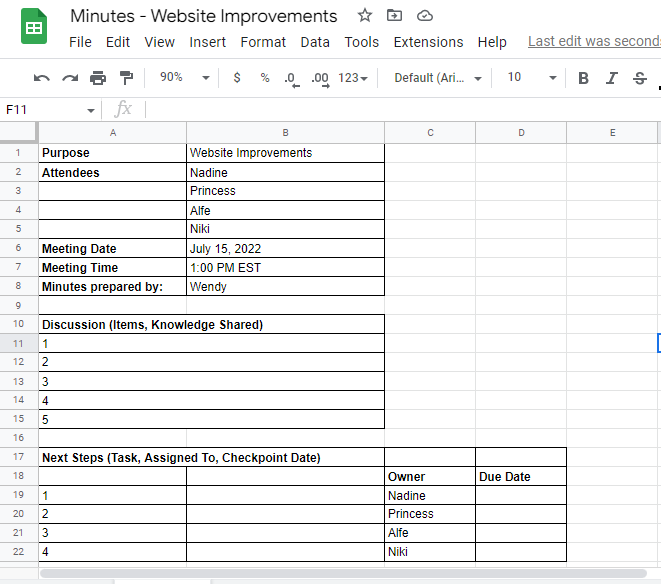Select the Attendees cell
Screen dimensions: 661x584
click(x=113, y=172)
